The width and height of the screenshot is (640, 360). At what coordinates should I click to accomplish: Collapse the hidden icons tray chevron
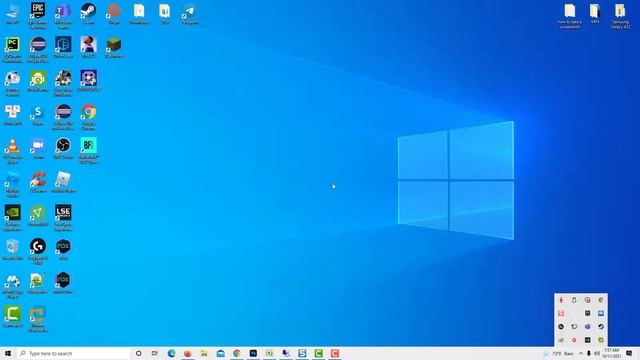point(581,353)
